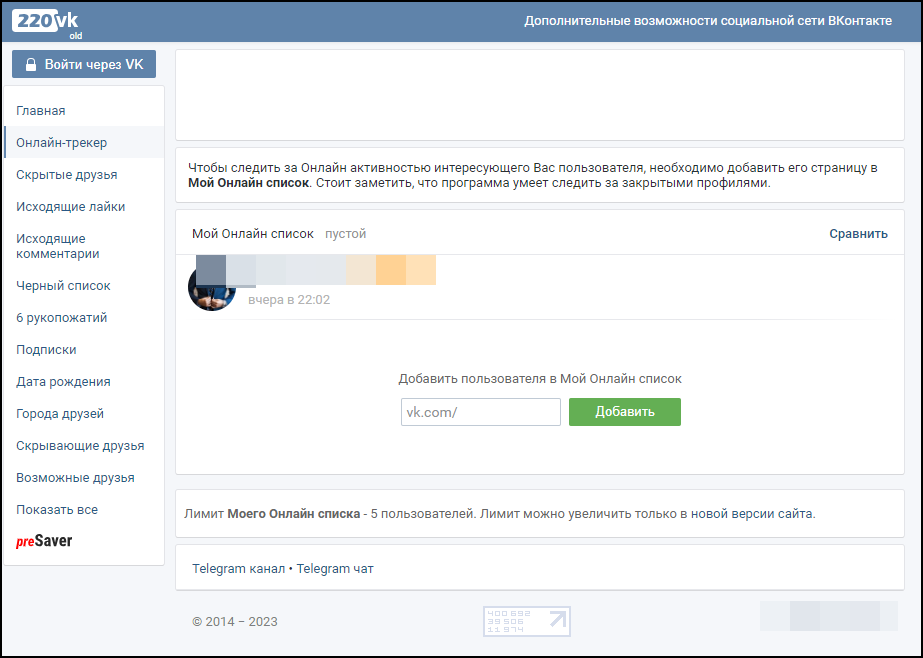Open Исходящие комментарии section
Screen dimensions: 923x658
click(x=58, y=246)
